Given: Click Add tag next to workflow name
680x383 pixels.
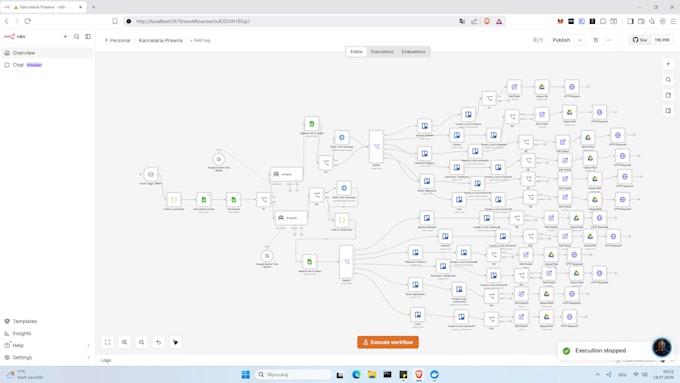Looking at the screenshot, I should point(200,40).
